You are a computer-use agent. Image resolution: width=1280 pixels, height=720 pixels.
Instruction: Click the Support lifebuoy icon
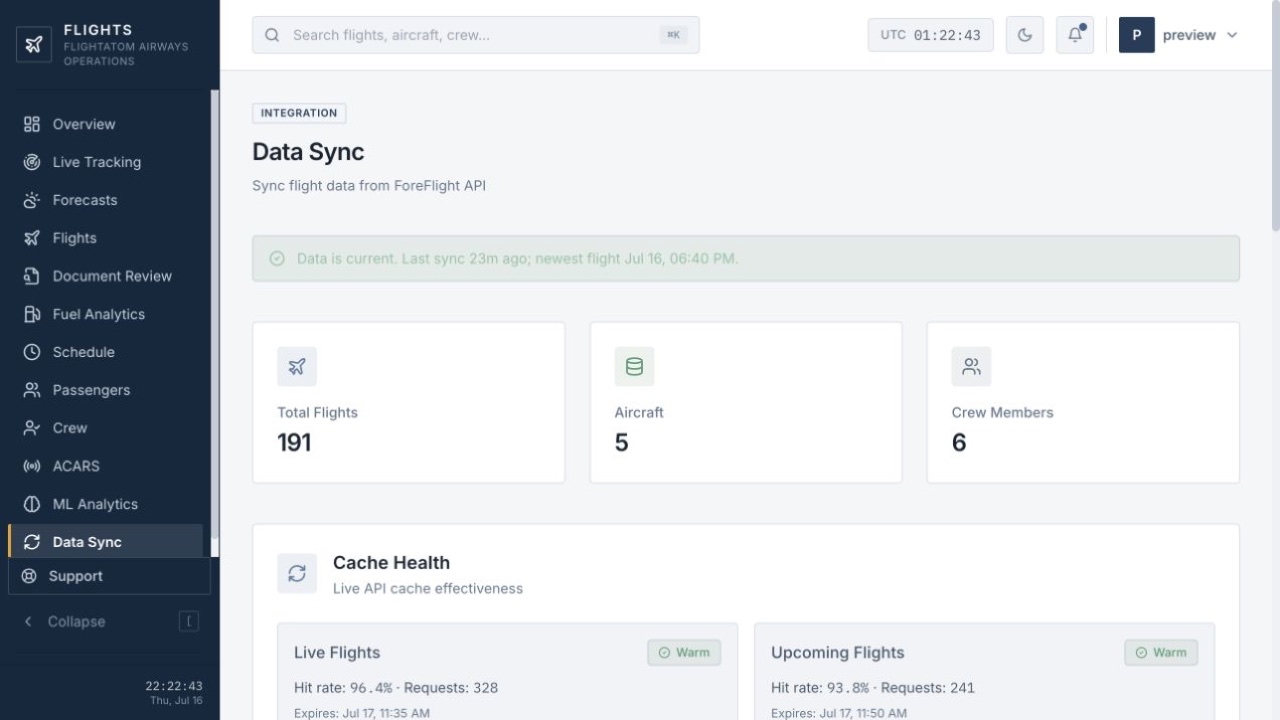click(29, 576)
